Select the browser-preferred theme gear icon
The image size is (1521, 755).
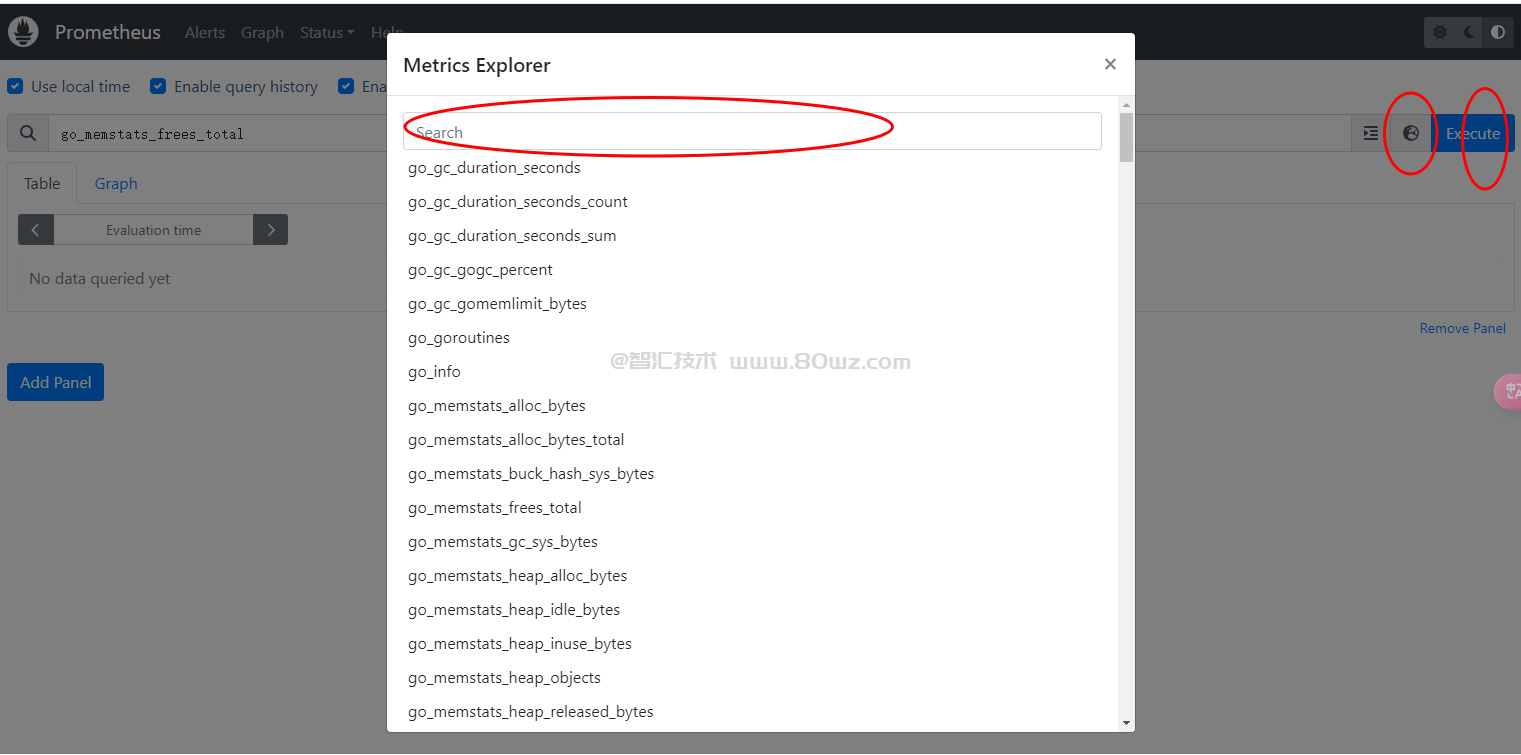[1440, 32]
